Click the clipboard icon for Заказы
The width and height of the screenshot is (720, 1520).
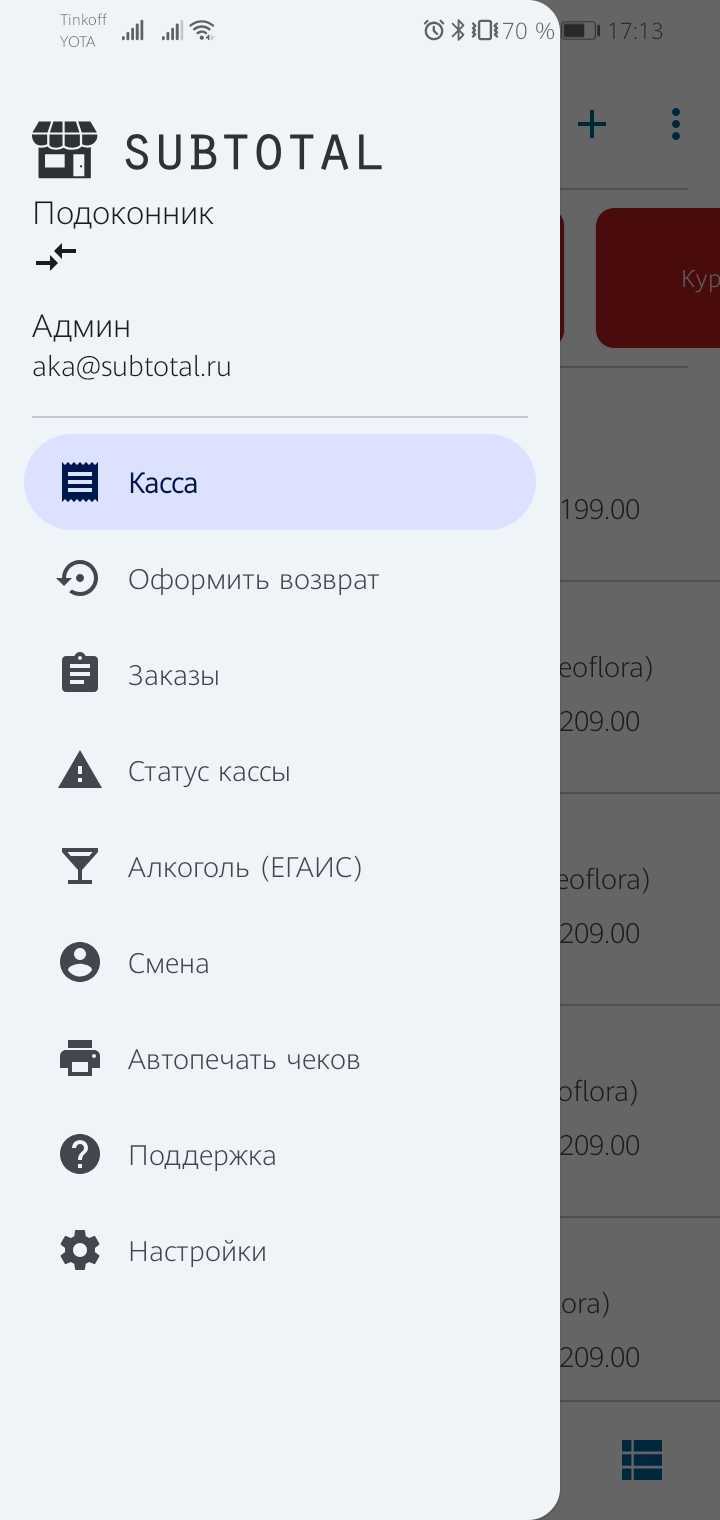(x=80, y=674)
